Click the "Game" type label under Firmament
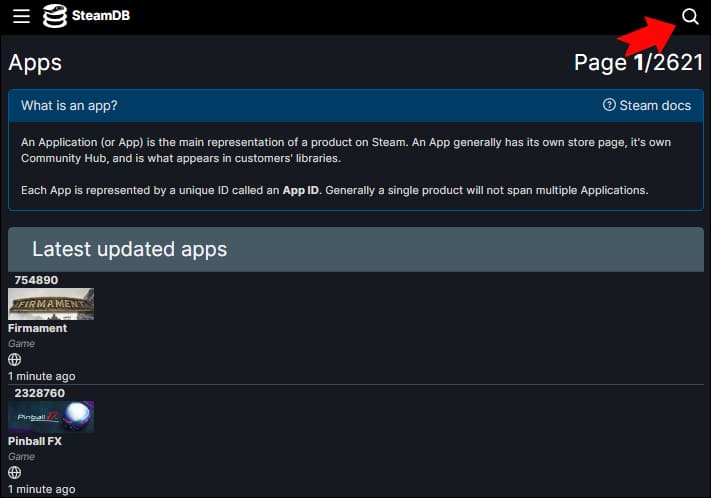The height and width of the screenshot is (498, 711). [21, 344]
